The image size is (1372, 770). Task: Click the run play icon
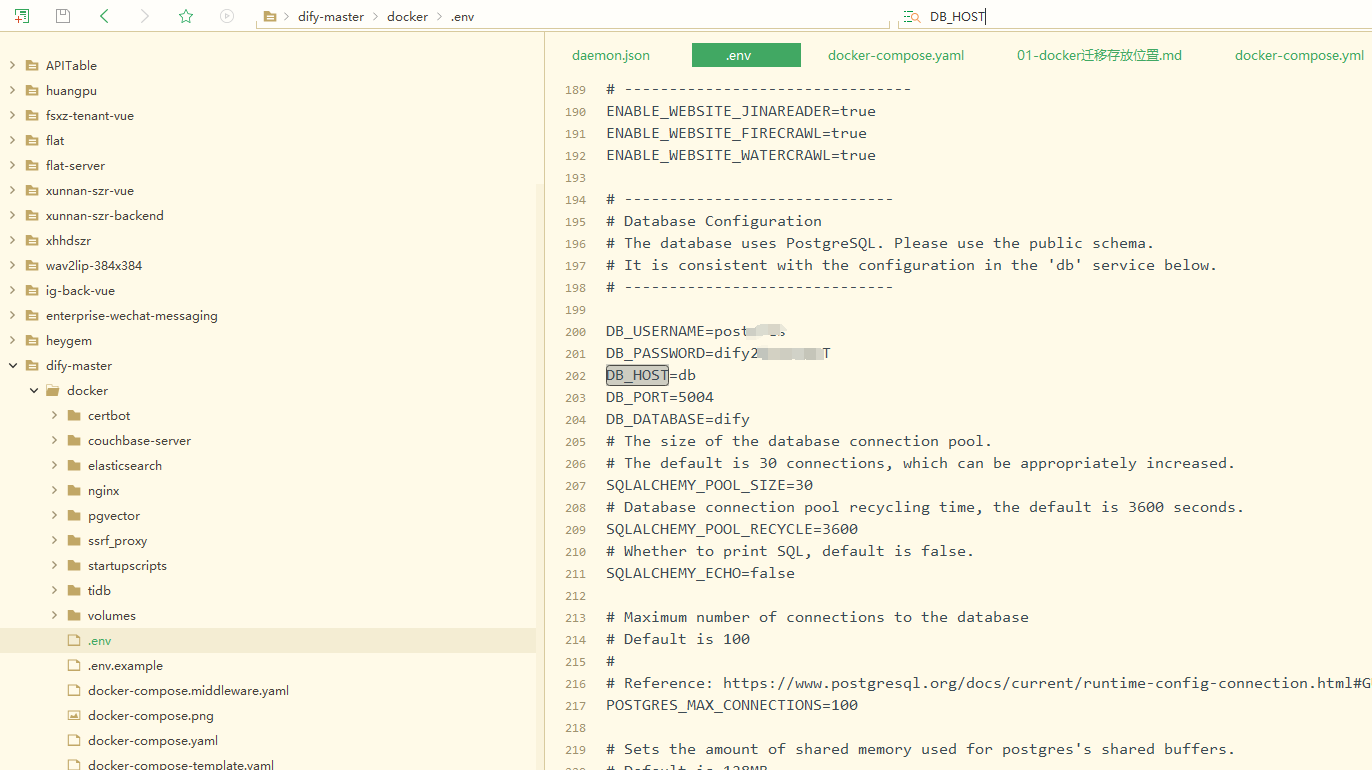pyautogui.click(x=227, y=16)
